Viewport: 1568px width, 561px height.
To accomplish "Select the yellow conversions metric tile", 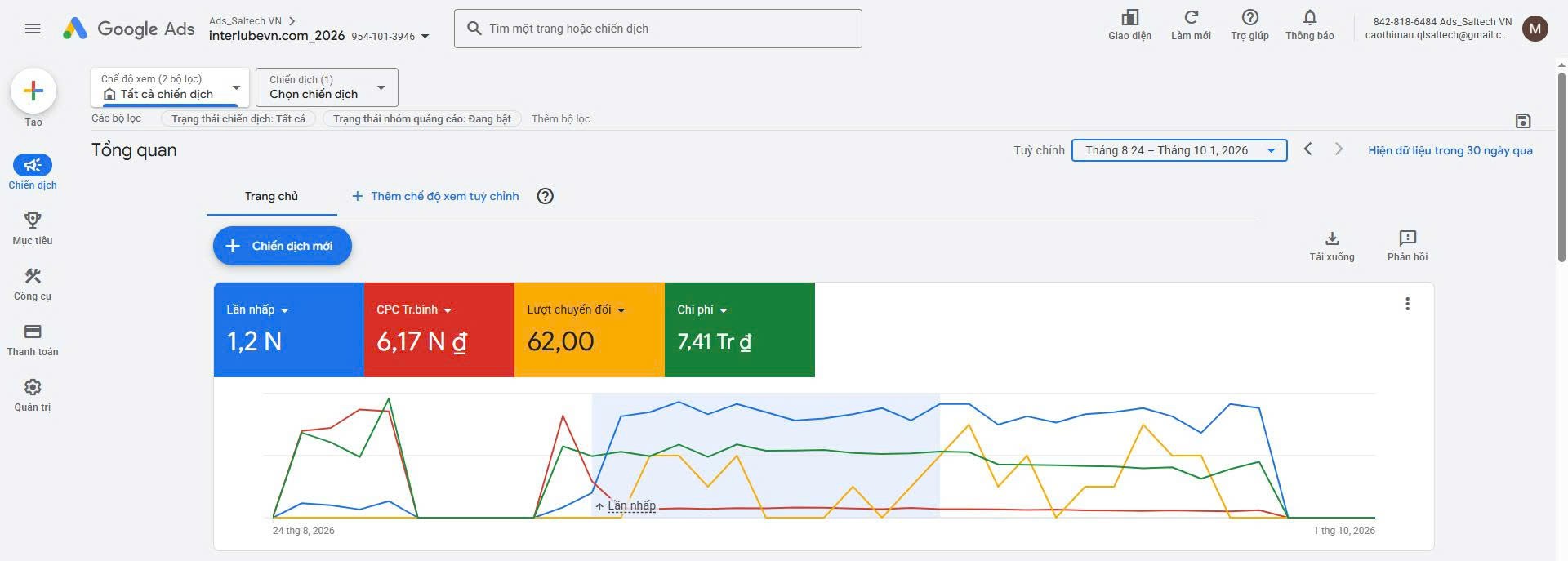I will 589,330.
